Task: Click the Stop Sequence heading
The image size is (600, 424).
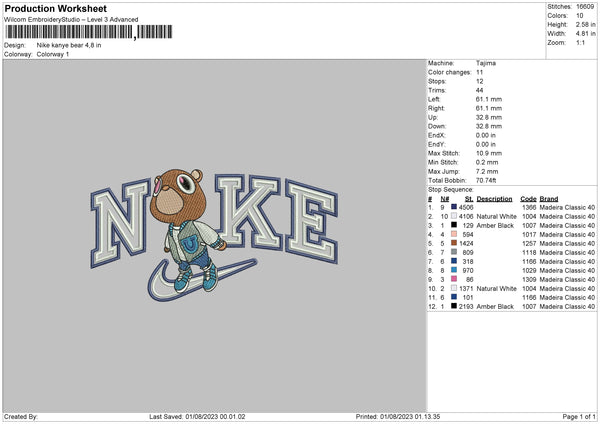Action: 451,190
